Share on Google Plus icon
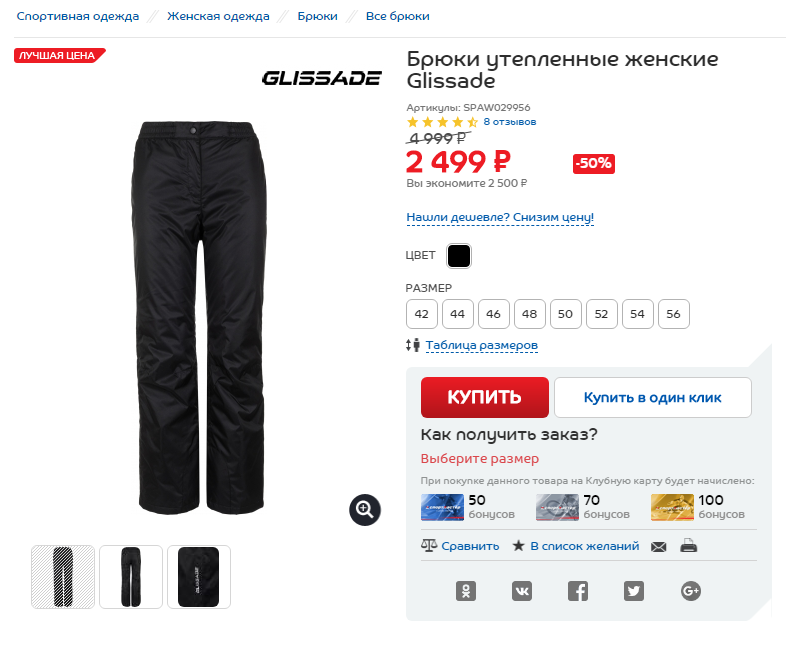This screenshot has width=787, height=646. click(x=691, y=591)
